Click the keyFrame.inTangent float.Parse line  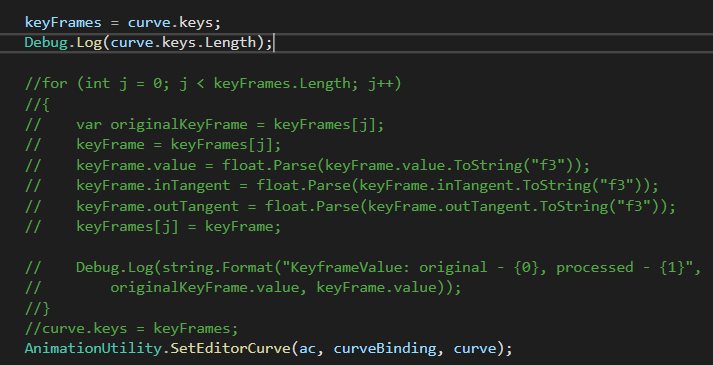click(341, 185)
